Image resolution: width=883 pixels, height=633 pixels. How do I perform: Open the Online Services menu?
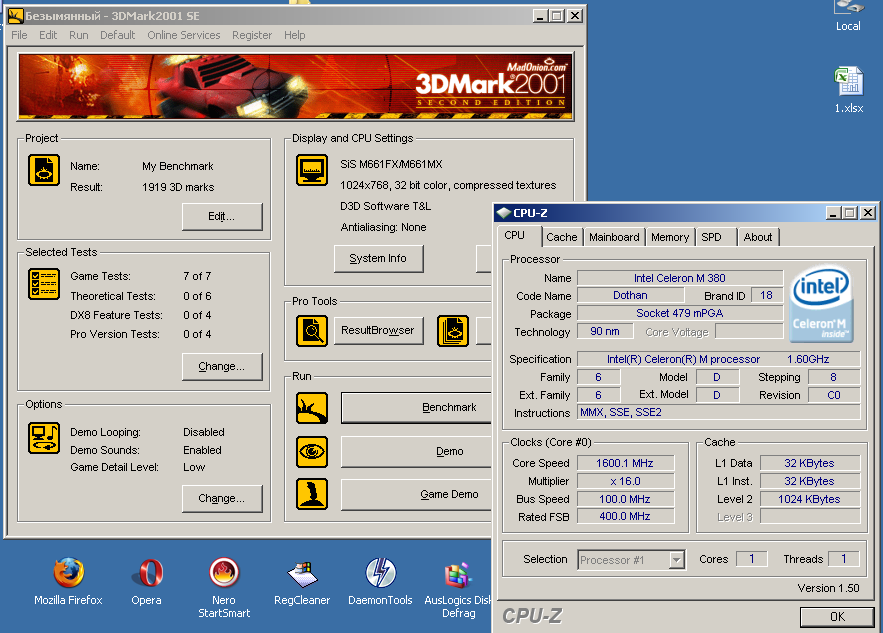[x=184, y=35]
